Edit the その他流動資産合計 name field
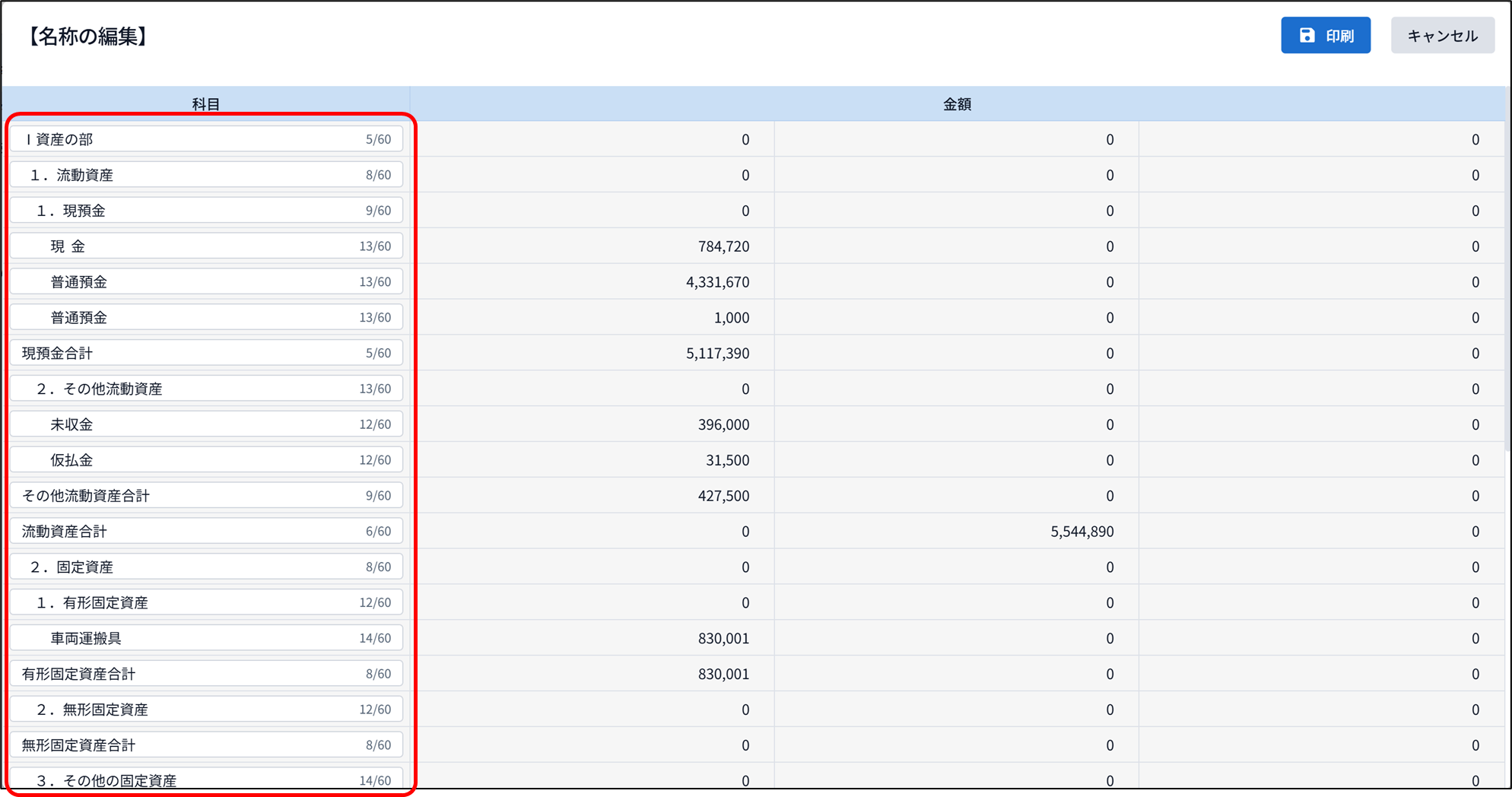This screenshot has width=1512, height=797. 206,496
